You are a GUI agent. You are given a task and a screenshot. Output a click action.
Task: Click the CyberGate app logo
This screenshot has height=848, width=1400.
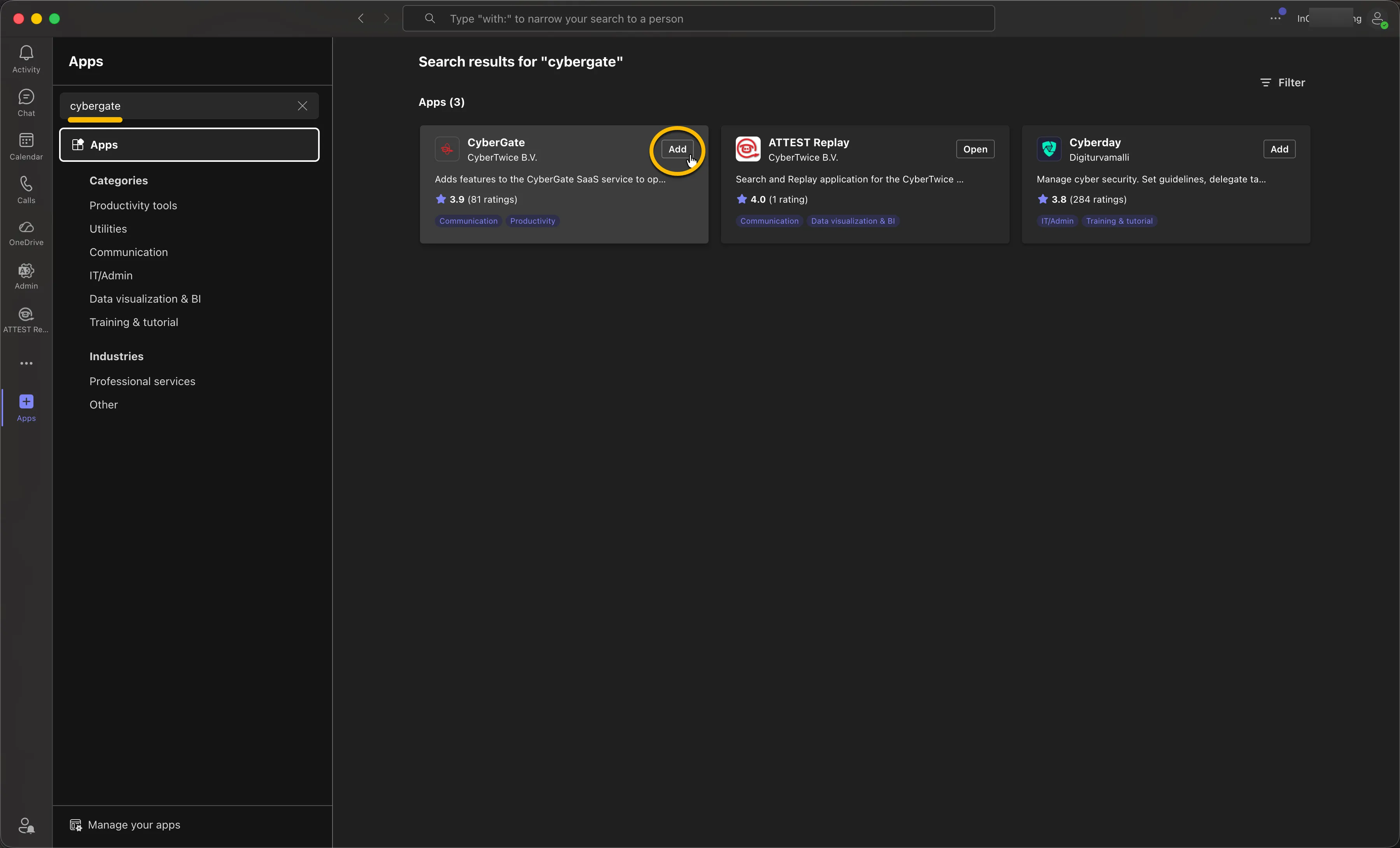447,149
